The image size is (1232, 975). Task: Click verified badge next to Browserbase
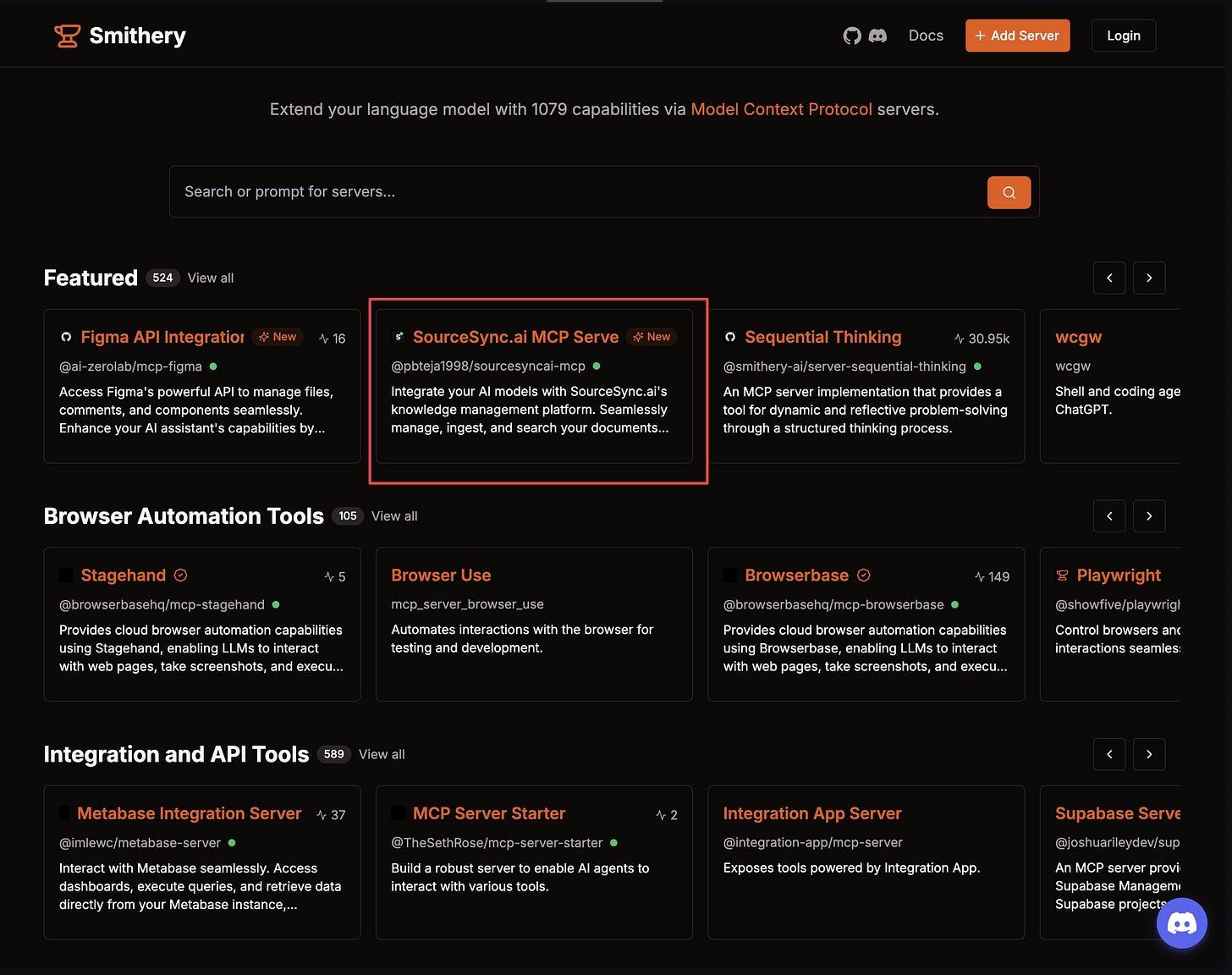pyautogui.click(x=863, y=575)
